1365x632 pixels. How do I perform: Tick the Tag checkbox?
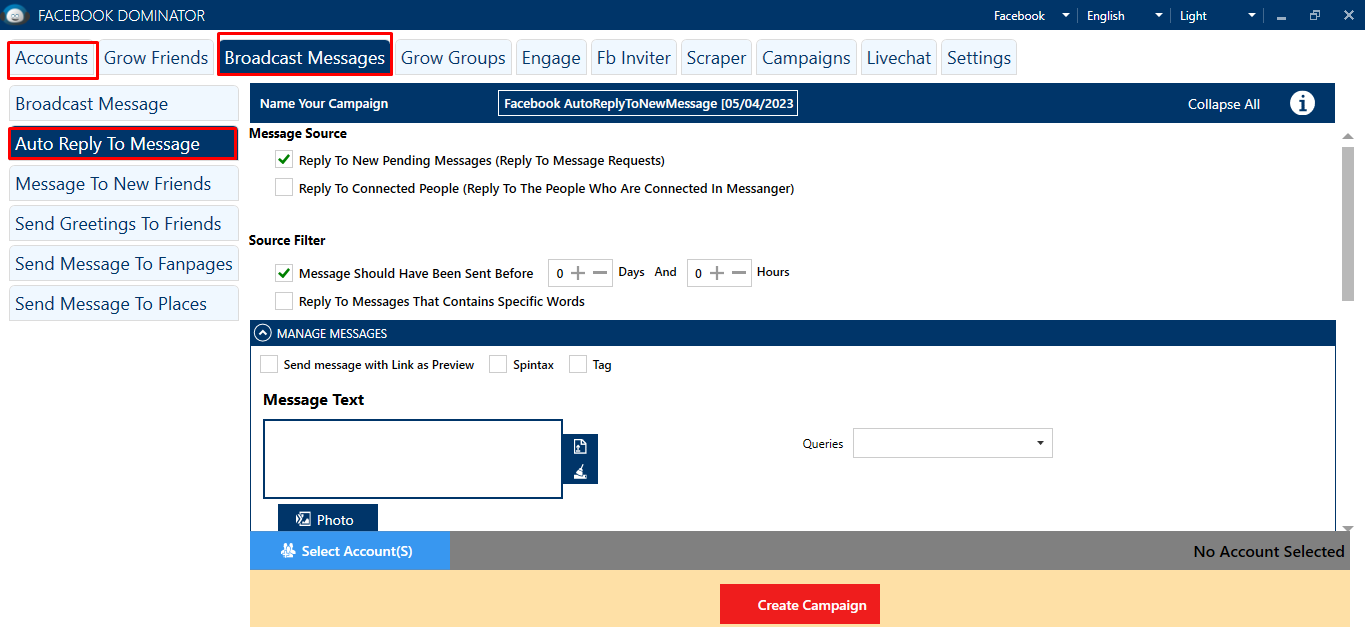tap(578, 365)
